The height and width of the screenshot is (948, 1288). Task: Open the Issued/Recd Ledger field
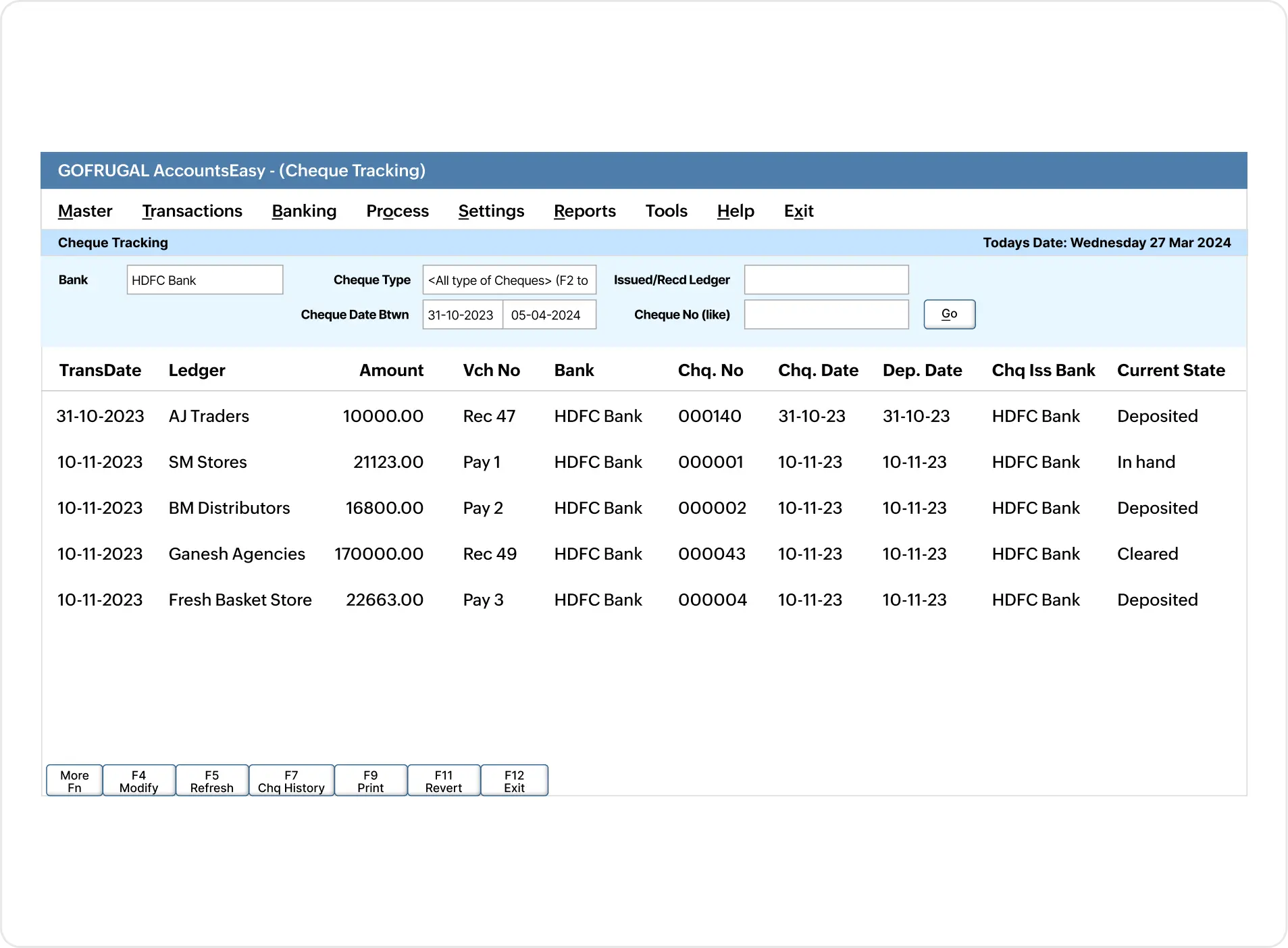pyautogui.click(x=825, y=280)
